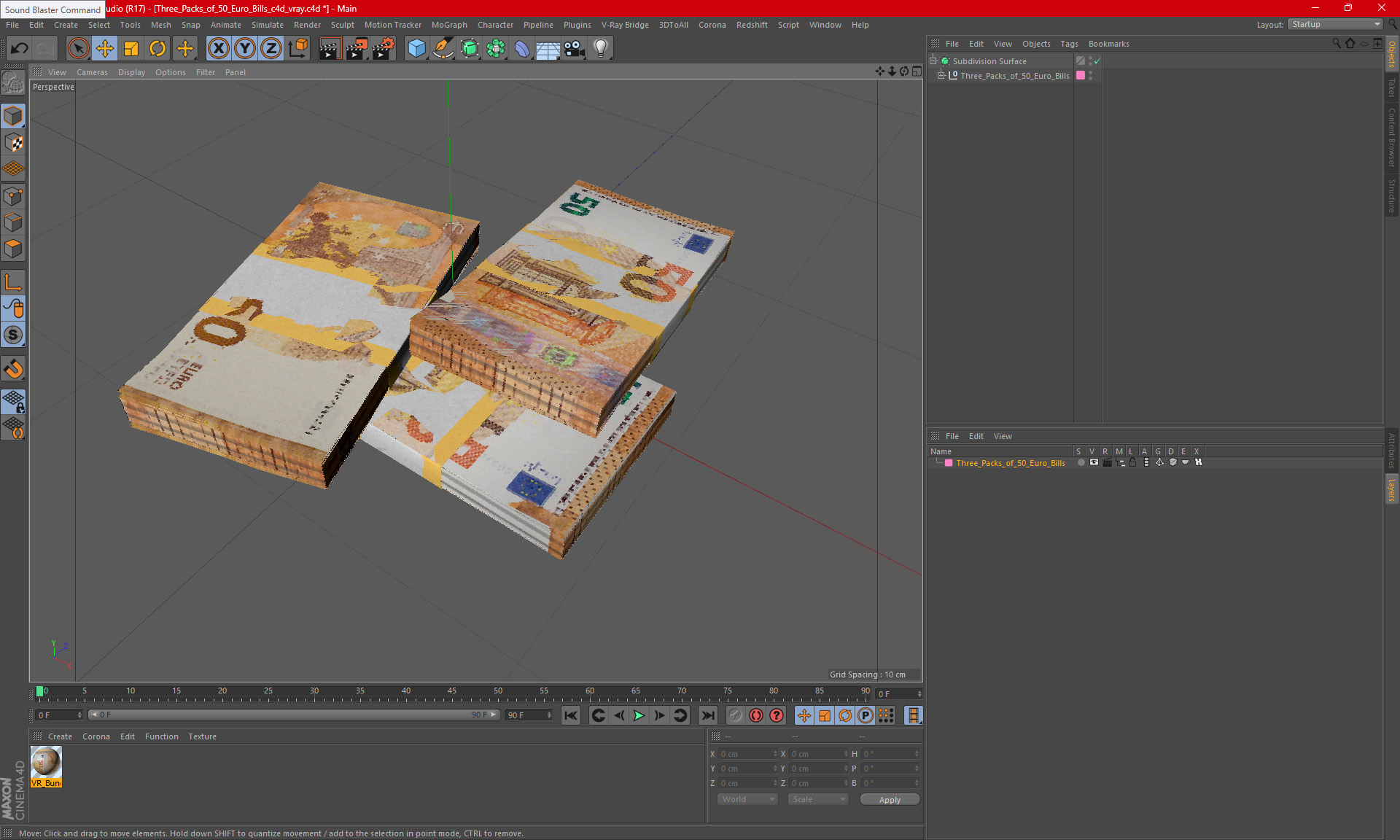
Task: Add a camera object
Action: tap(575, 49)
